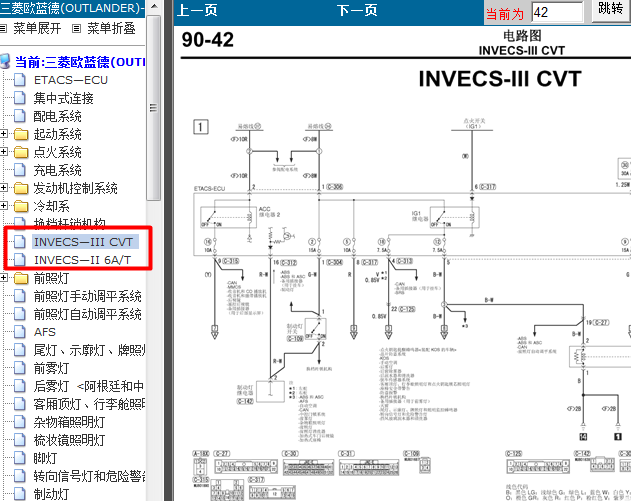Click the 起动系统 folder icon
This screenshot has width=631, height=501.
point(21,134)
